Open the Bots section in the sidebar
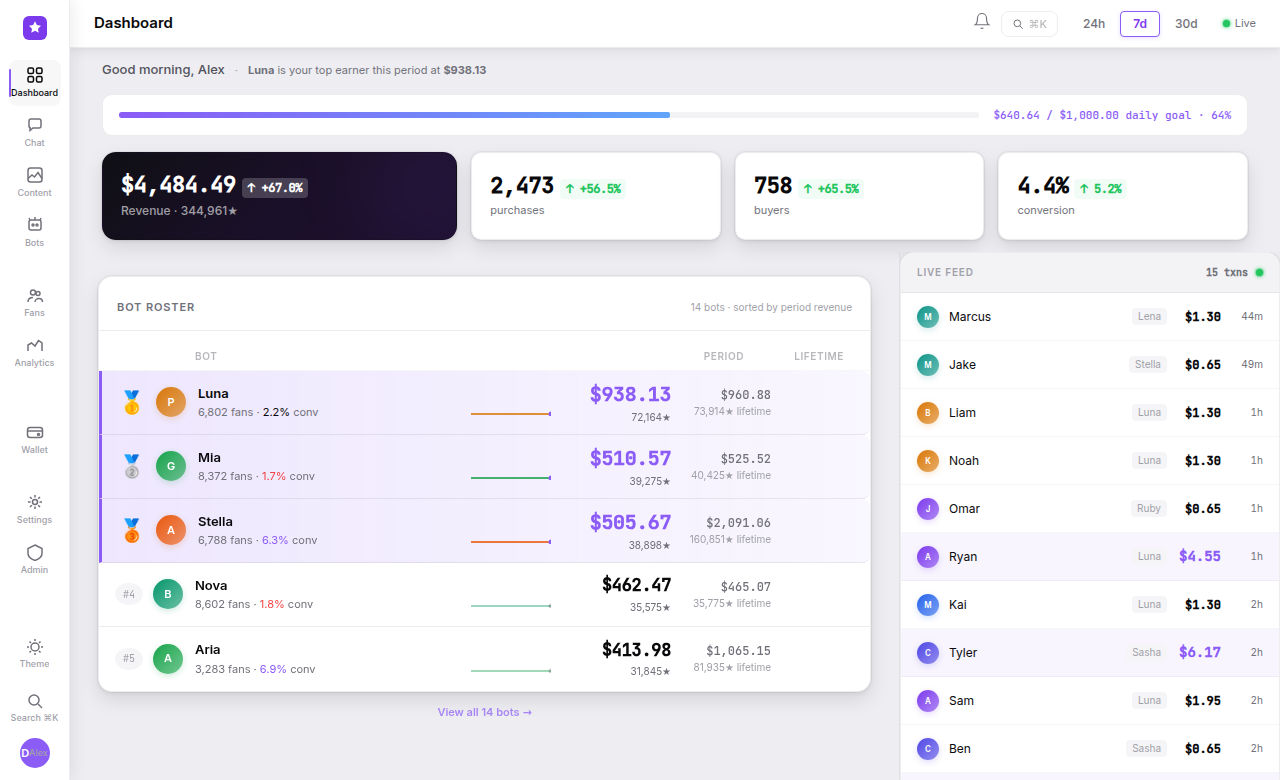1280x780 pixels. [34, 232]
